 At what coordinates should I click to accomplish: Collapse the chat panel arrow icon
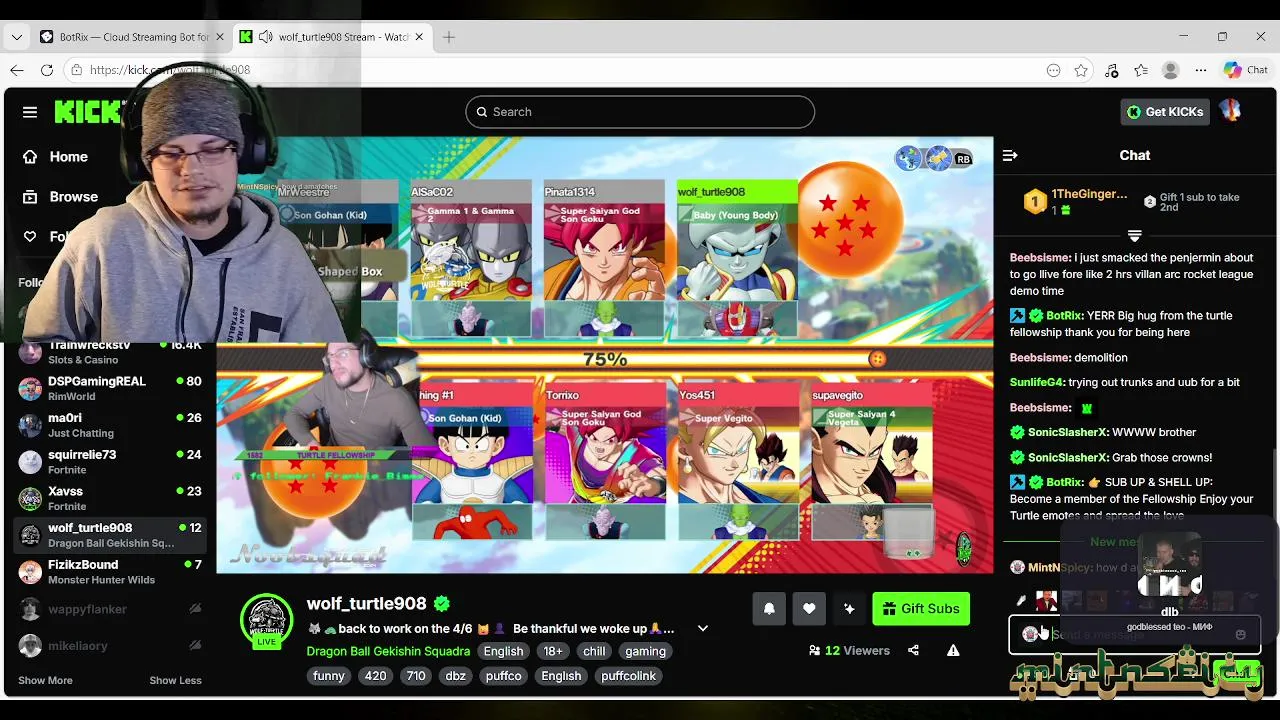point(1010,155)
